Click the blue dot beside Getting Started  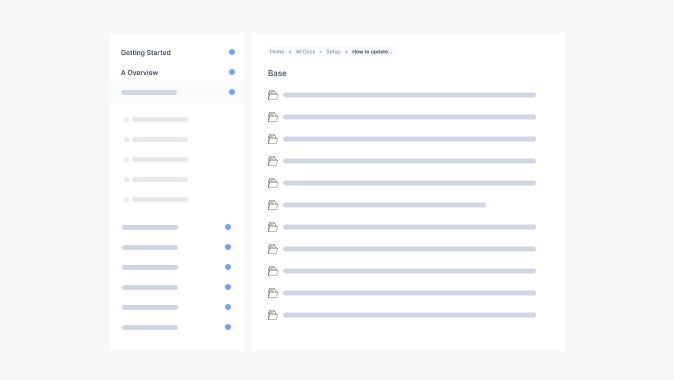232,52
